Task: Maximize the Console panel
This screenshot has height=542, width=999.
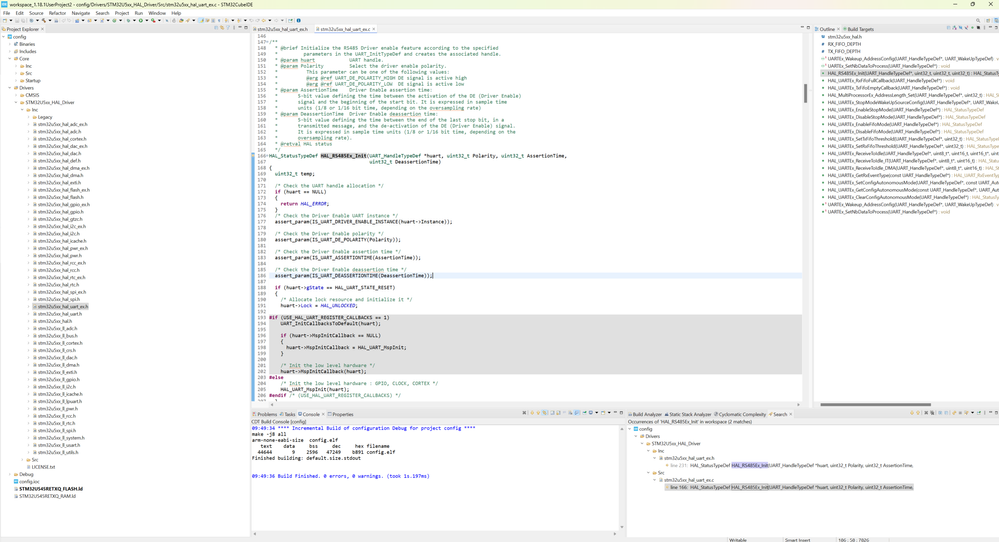Action: pyautogui.click(x=621, y=413)
